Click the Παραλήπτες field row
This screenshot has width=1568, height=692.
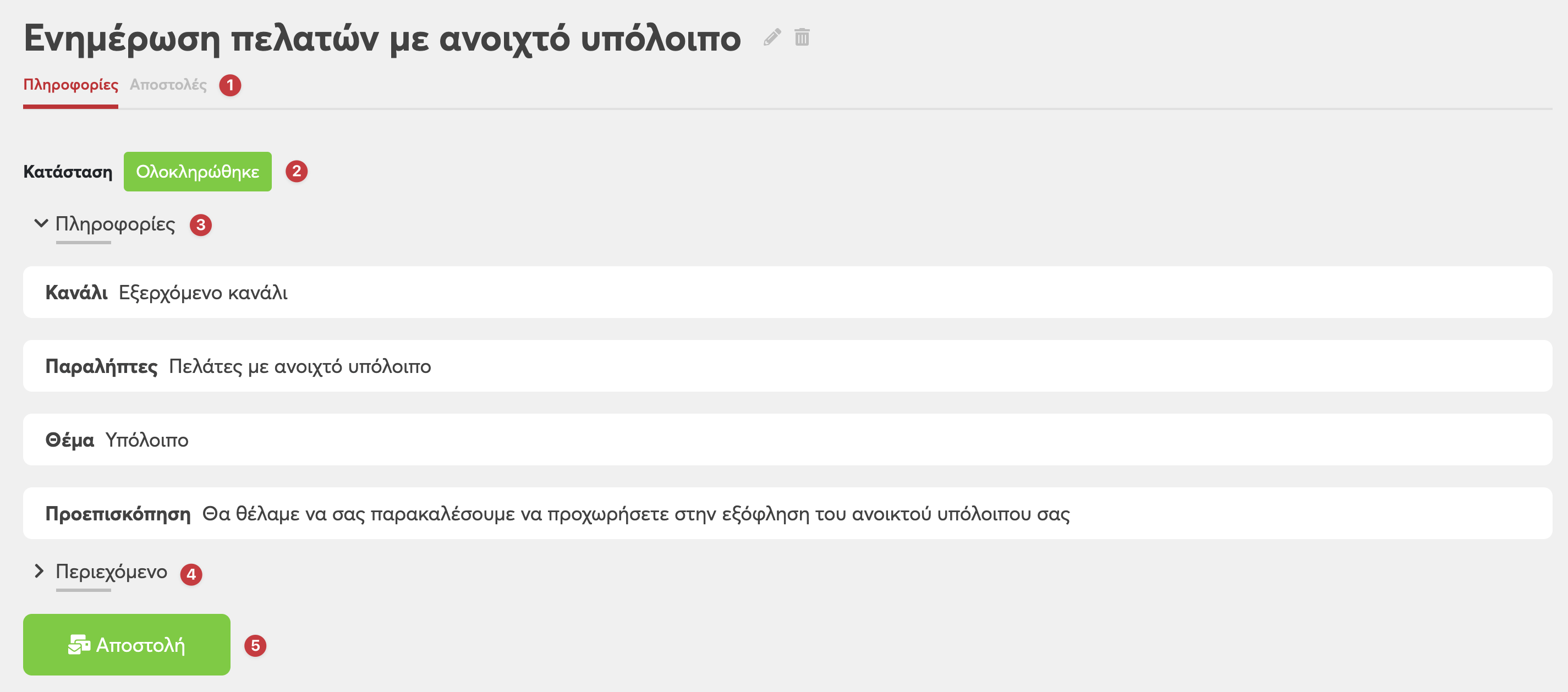[x=788, y=366]
